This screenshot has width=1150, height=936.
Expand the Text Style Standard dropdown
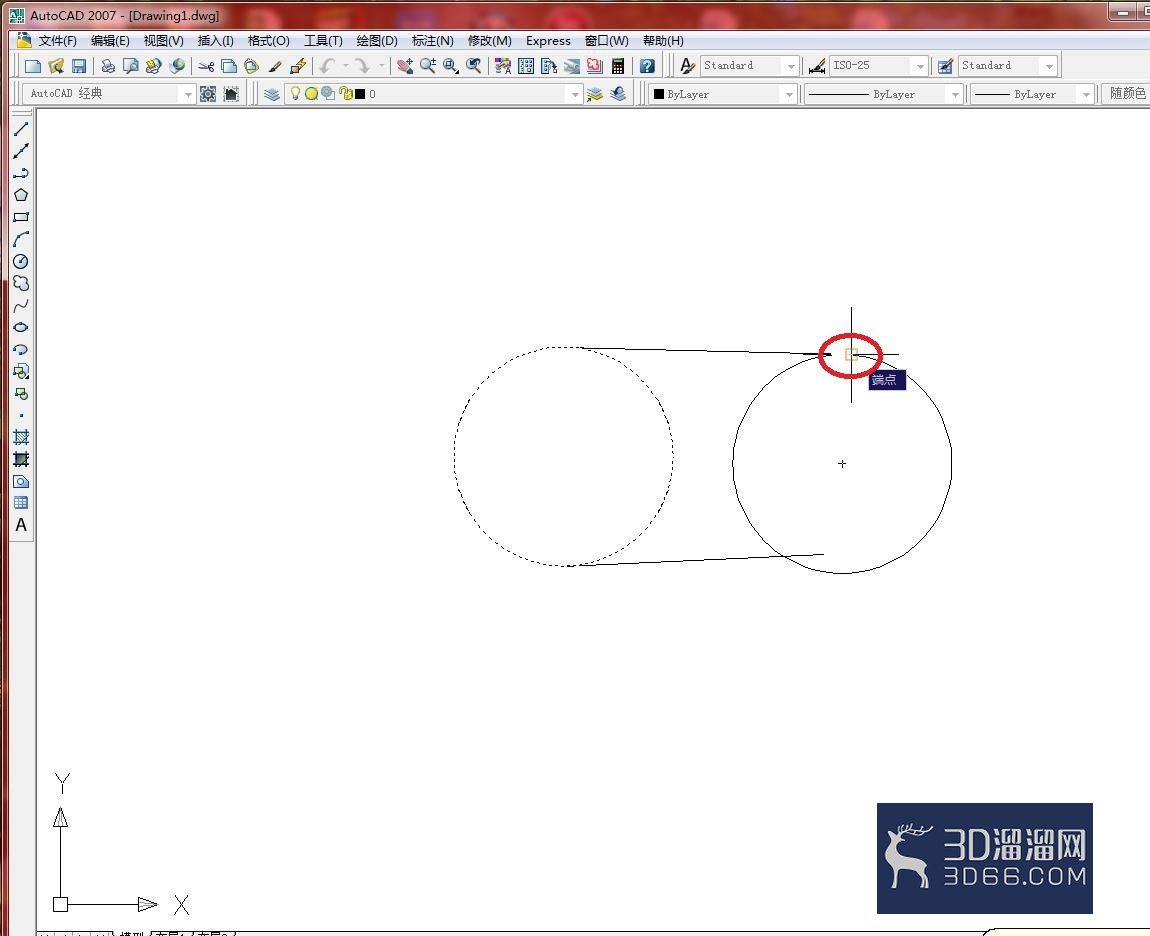791,66
